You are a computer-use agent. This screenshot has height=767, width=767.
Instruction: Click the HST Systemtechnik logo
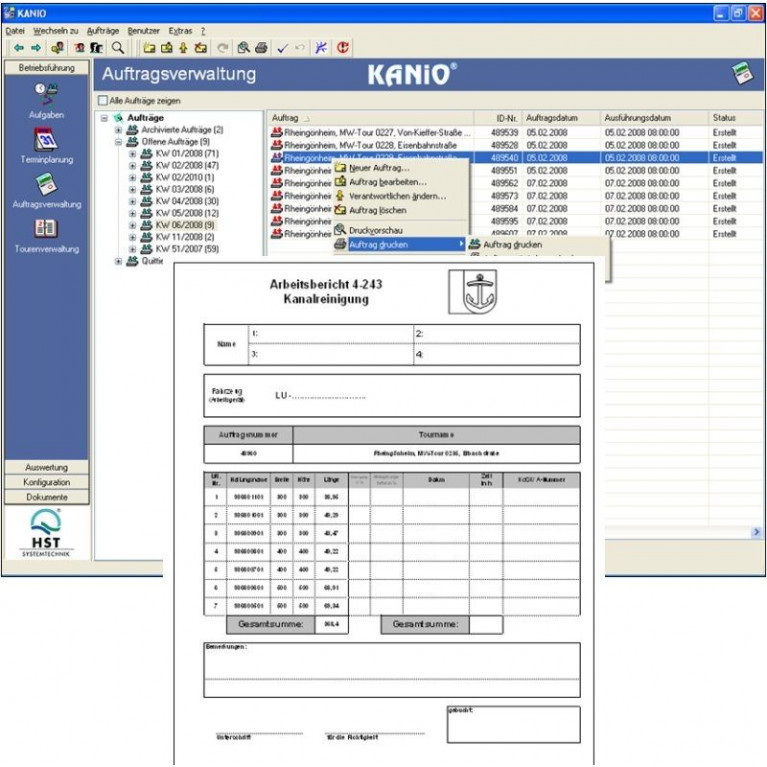(46, 533)
